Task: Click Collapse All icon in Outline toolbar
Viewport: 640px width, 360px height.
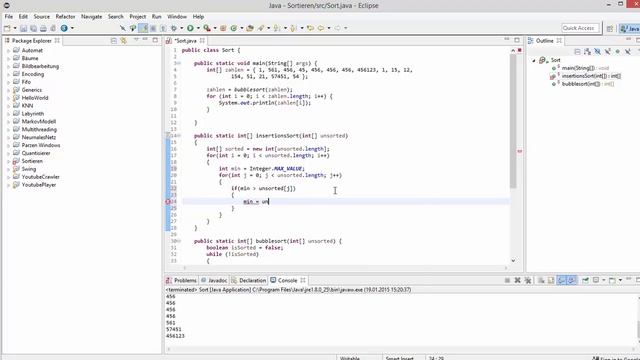Action: 578,51
